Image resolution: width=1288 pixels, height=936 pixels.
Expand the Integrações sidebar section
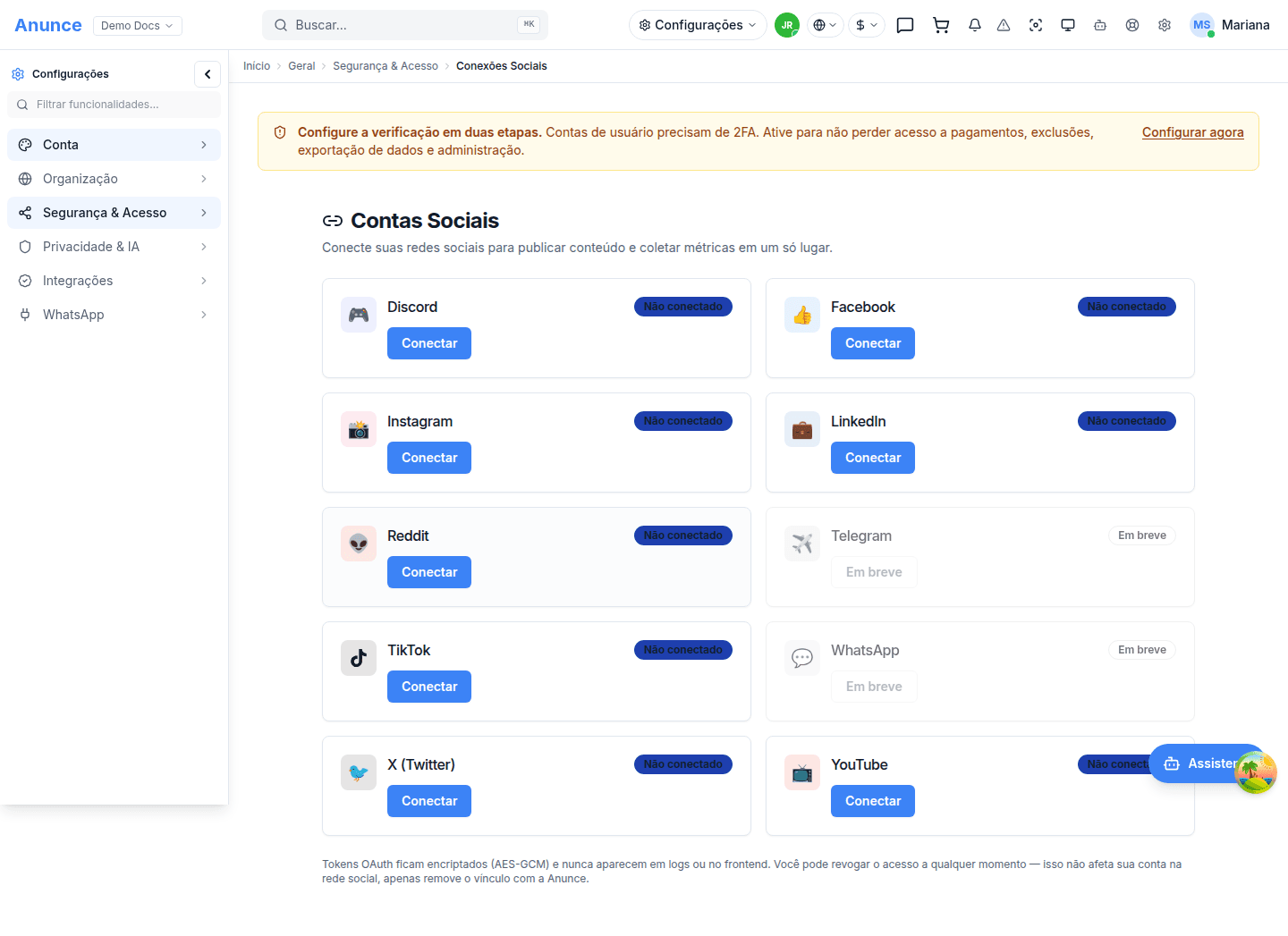pos(114,281)
